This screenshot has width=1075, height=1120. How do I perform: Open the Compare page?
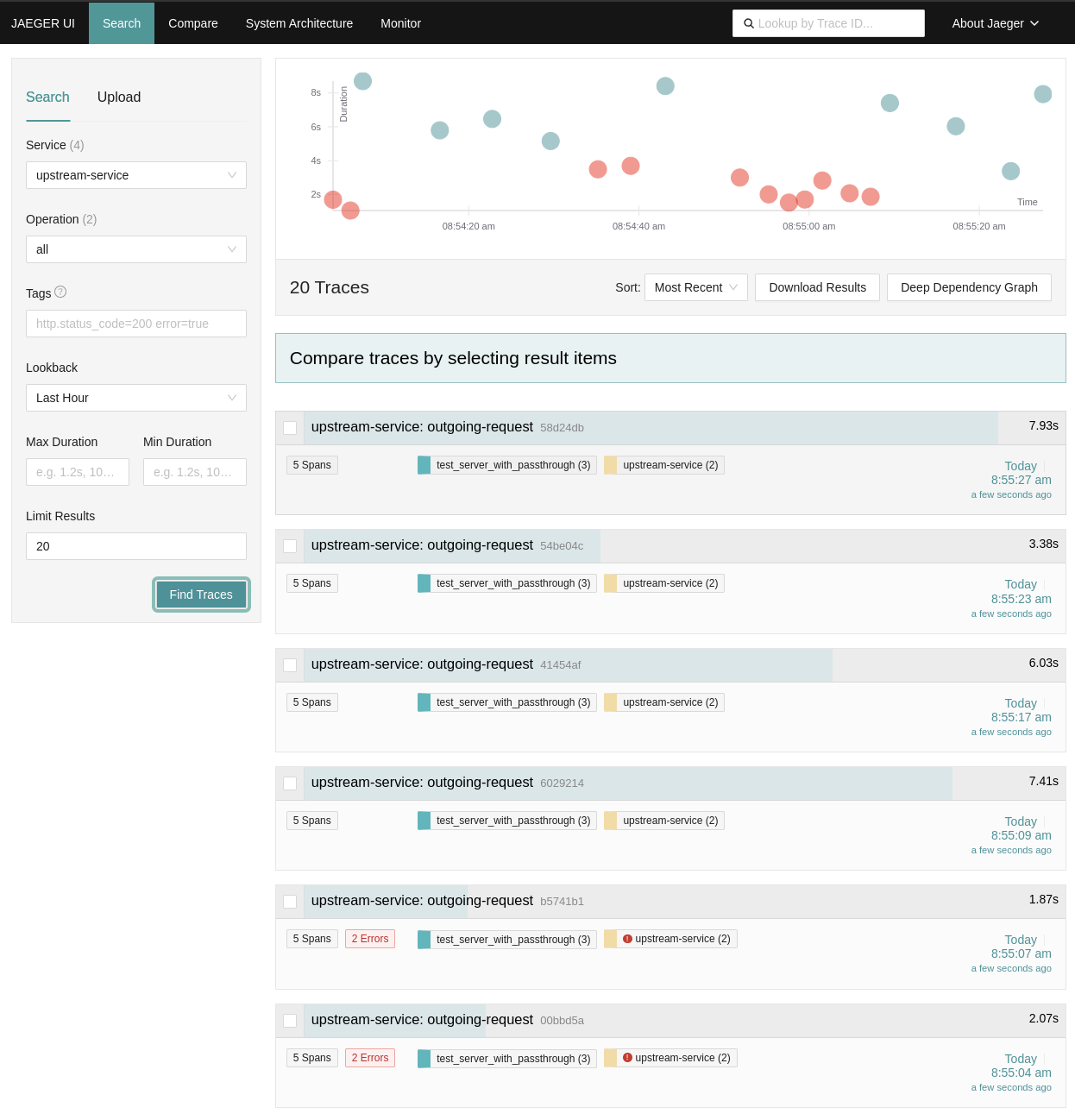[193, 23]
